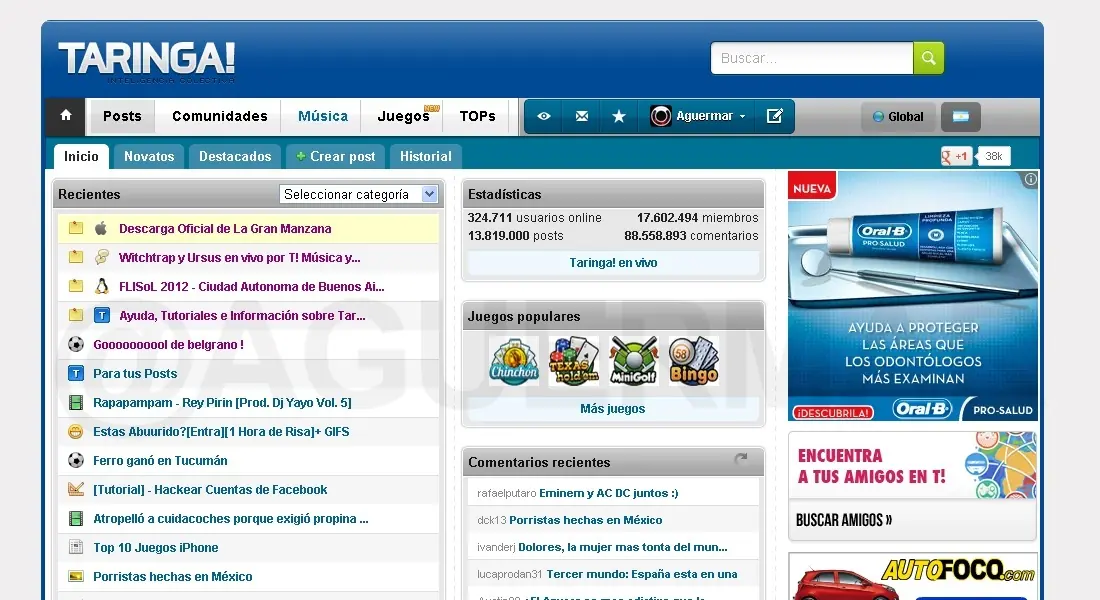Click the penguin icon beside FLISoL 2012
Screen dimensions: 1100x600
coord(102,286)
